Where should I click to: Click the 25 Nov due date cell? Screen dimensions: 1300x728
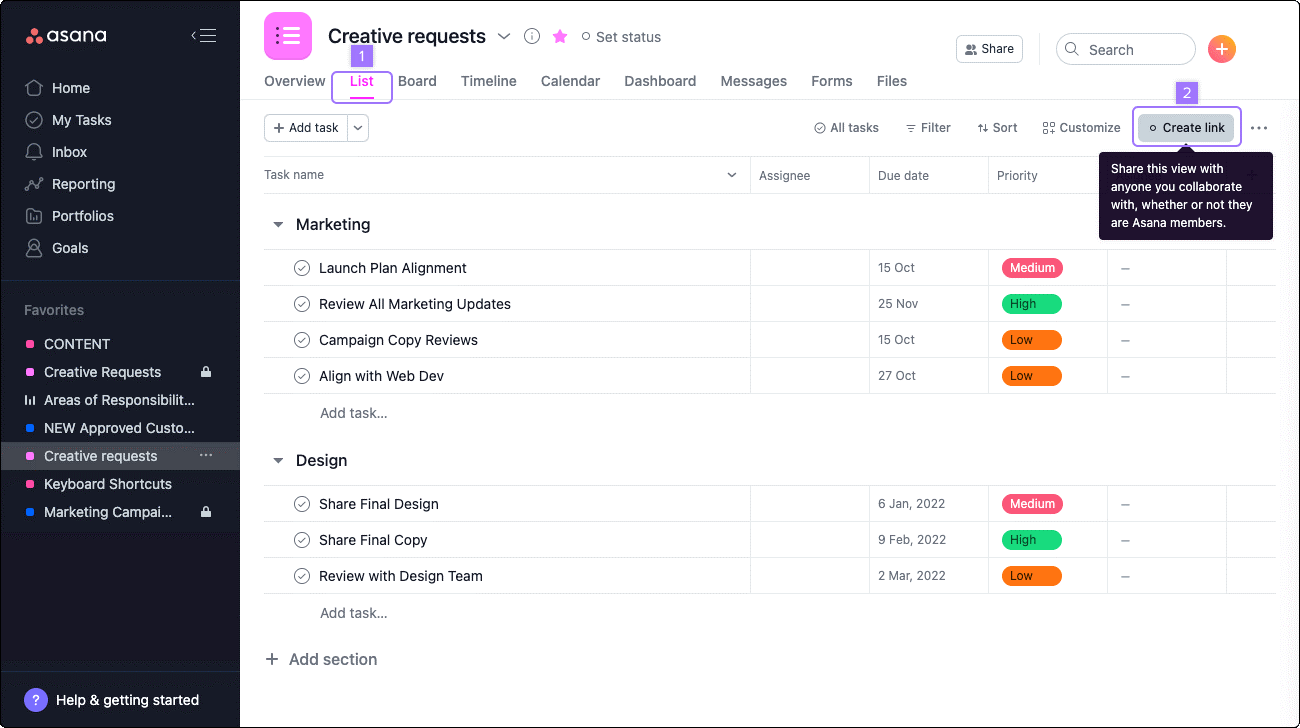pos(929,304)
